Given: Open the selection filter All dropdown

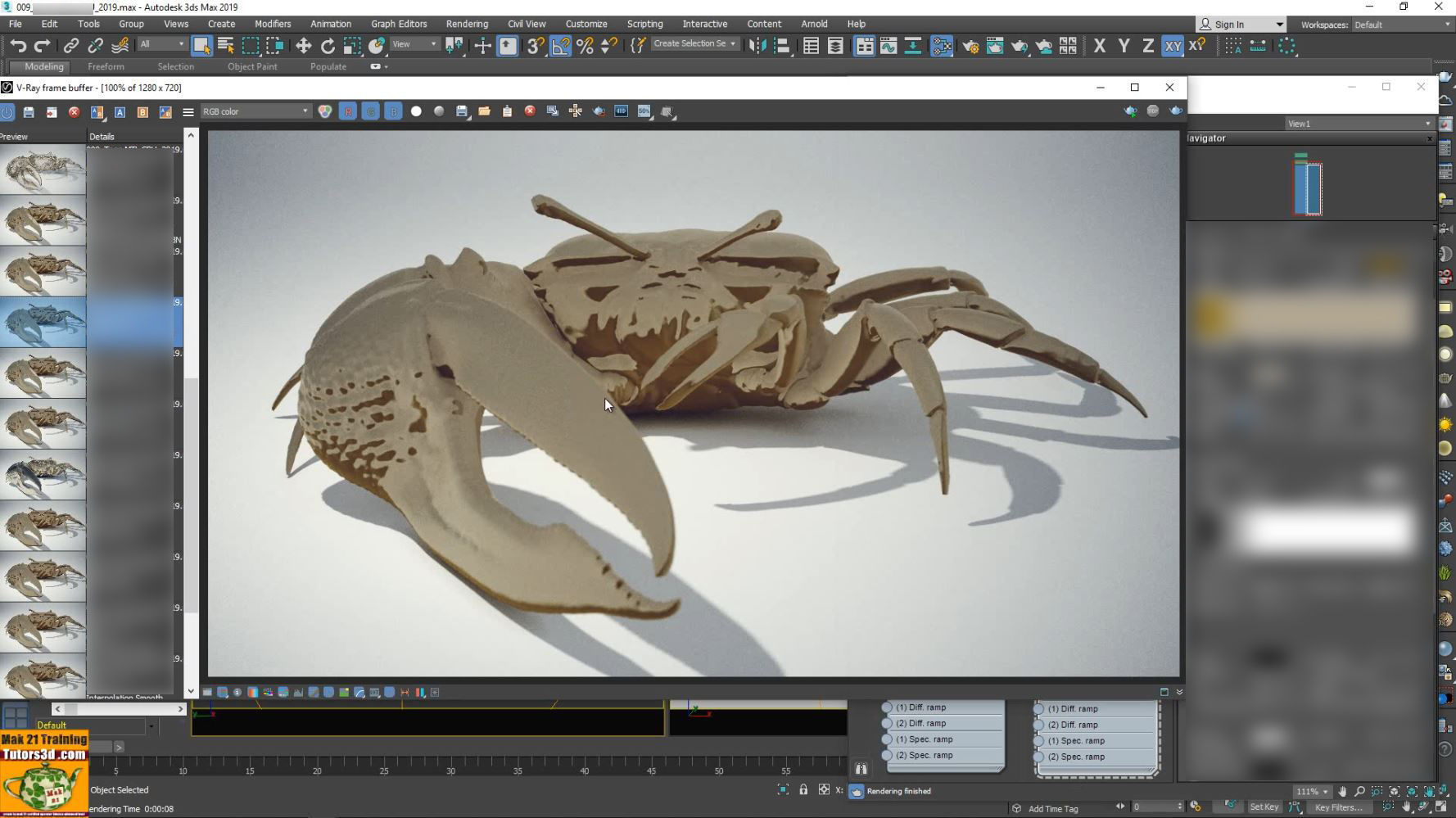Looking at the screenshot, I should 162,44.
